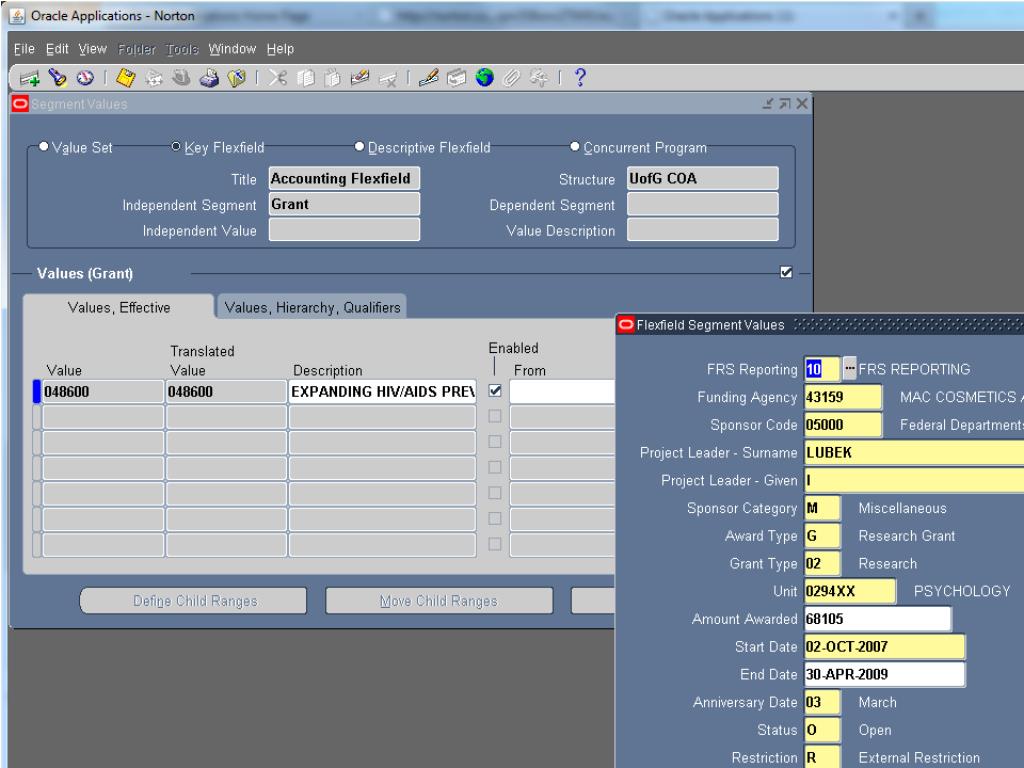Click the Oracle logo of the Segment Values window
Image resolution: width=1024 pixels, height=768 pixels.
[x=20, y=104]
